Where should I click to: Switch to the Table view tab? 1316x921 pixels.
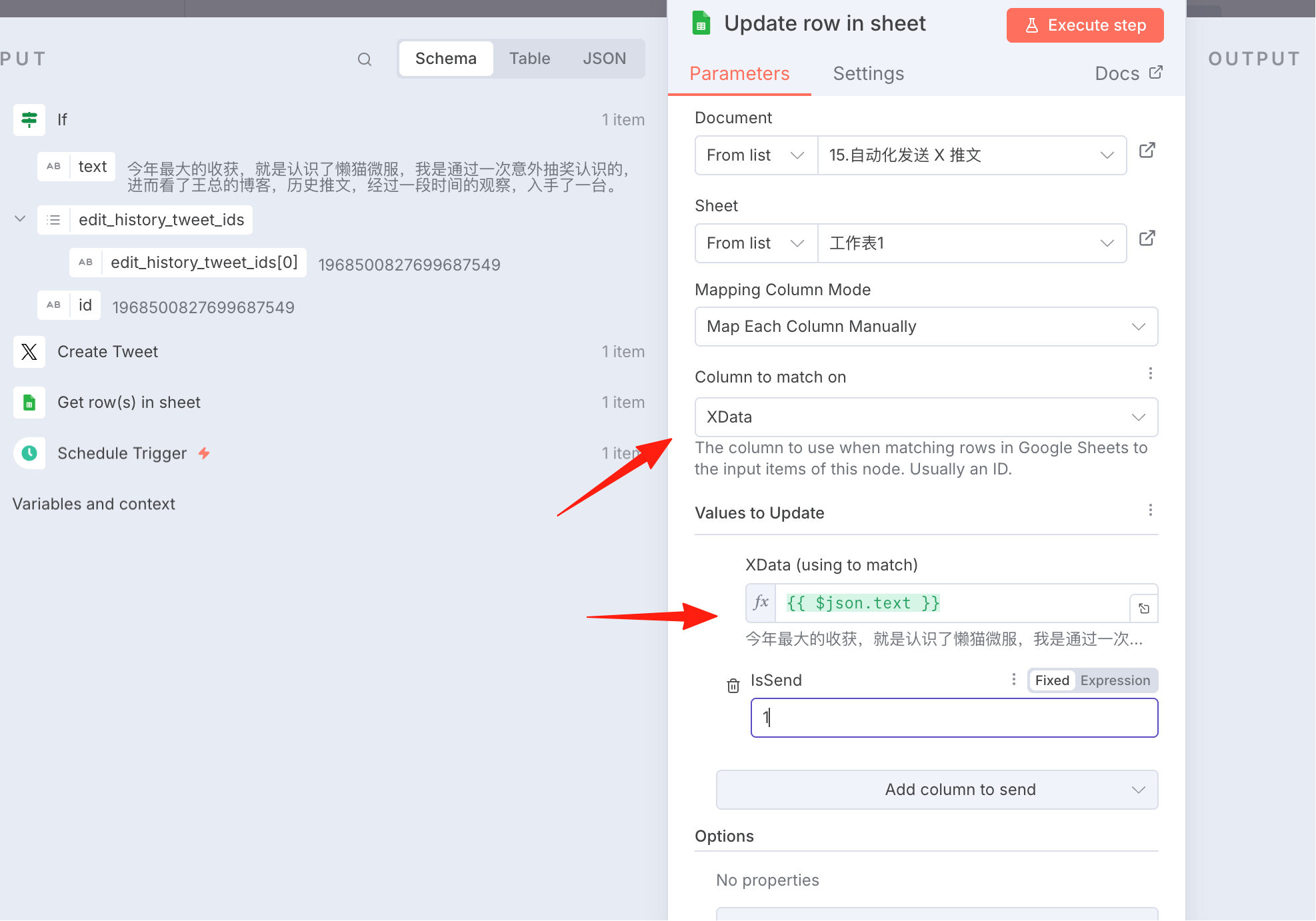(530, 59)
